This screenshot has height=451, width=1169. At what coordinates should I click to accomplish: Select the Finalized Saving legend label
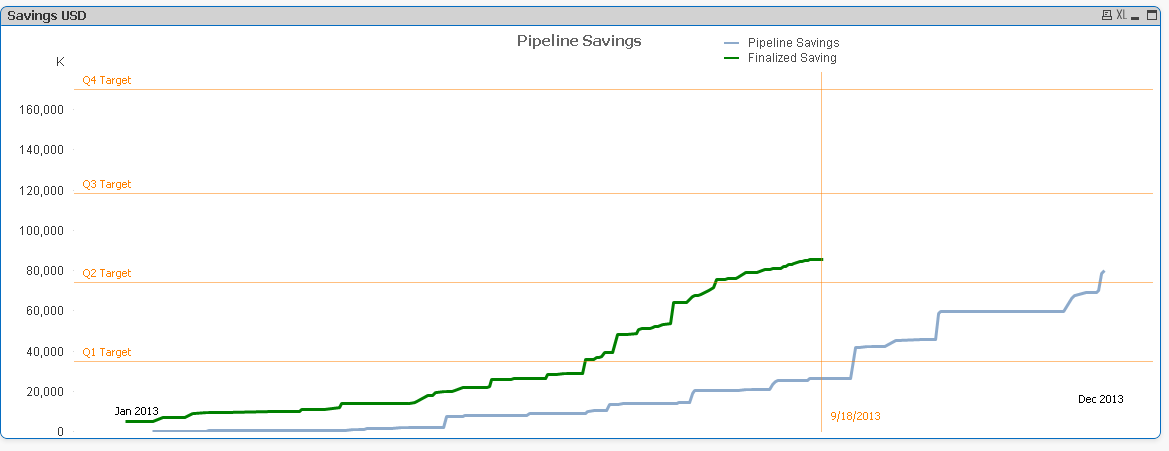click(792, 58)
